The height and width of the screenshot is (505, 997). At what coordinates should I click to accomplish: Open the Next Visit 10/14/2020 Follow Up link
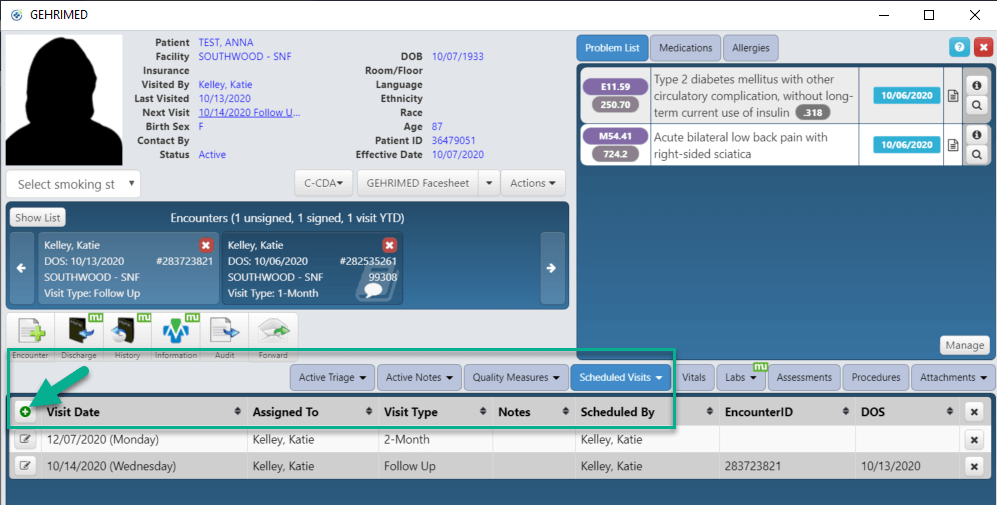pos(249,113)
